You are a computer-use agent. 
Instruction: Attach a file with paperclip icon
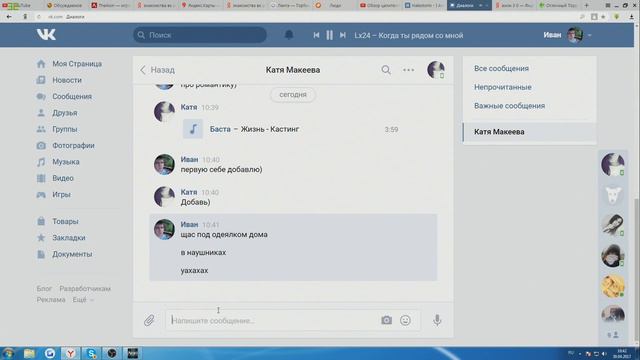[149, 320]
